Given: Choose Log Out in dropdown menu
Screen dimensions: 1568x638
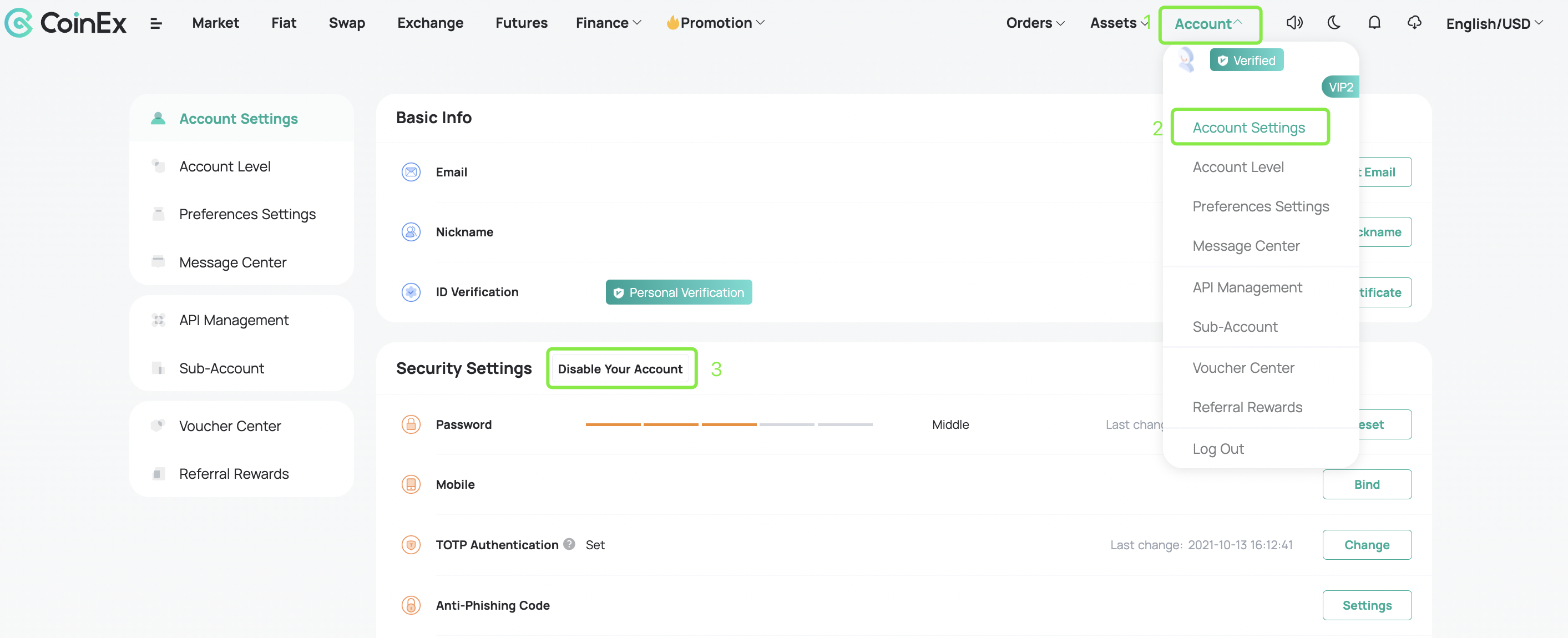Looking at the screenshot, I should 1218,449.
